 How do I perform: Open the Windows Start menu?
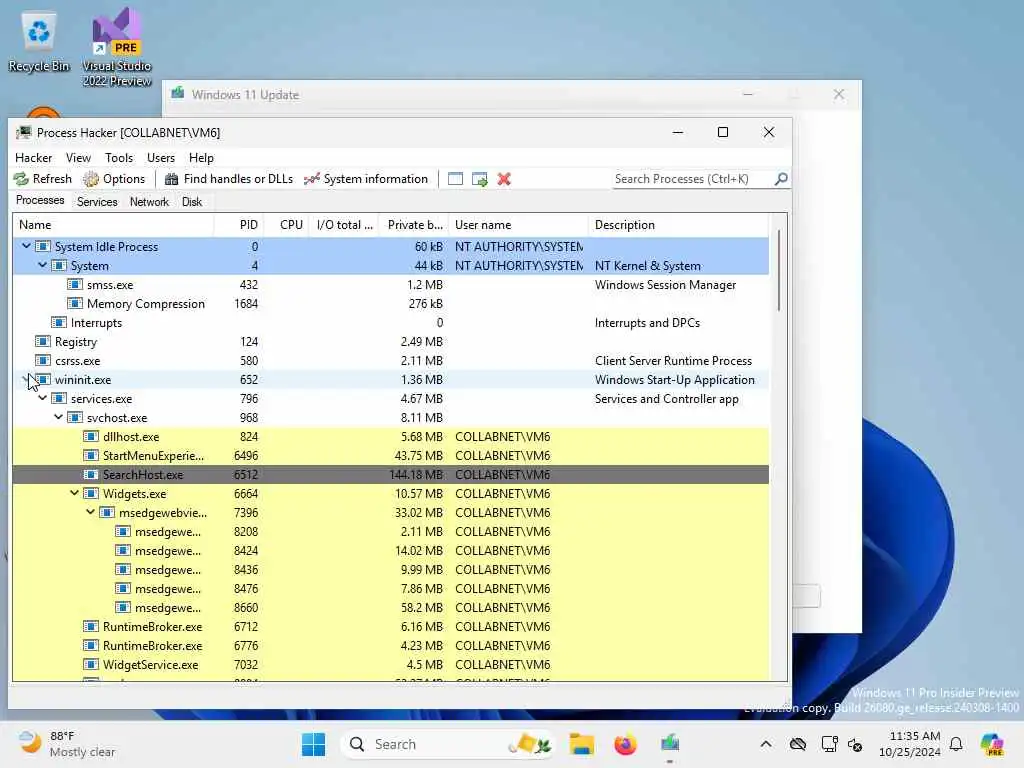pos(313,744)
